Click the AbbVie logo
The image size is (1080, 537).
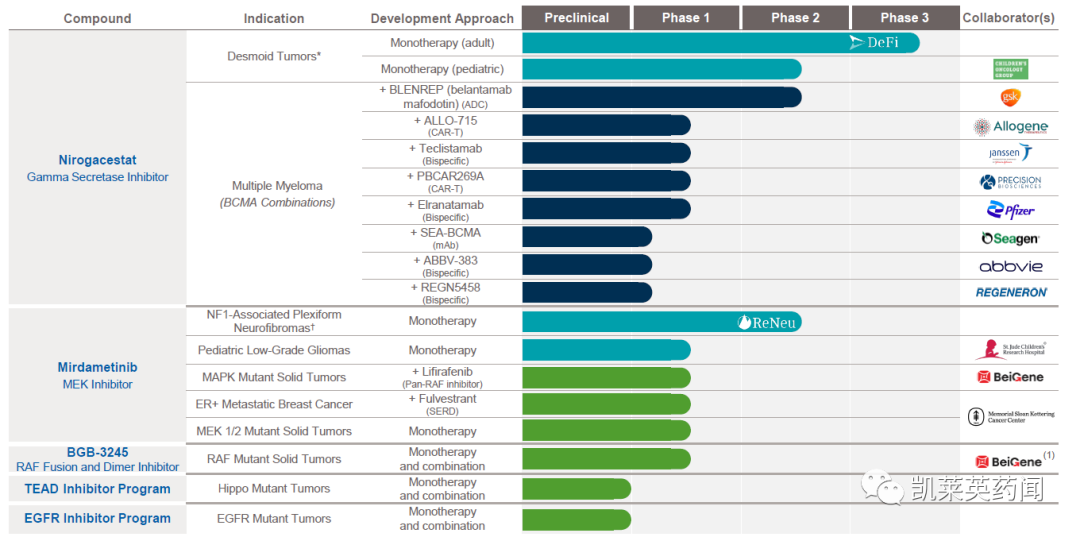click(1010, 266)
